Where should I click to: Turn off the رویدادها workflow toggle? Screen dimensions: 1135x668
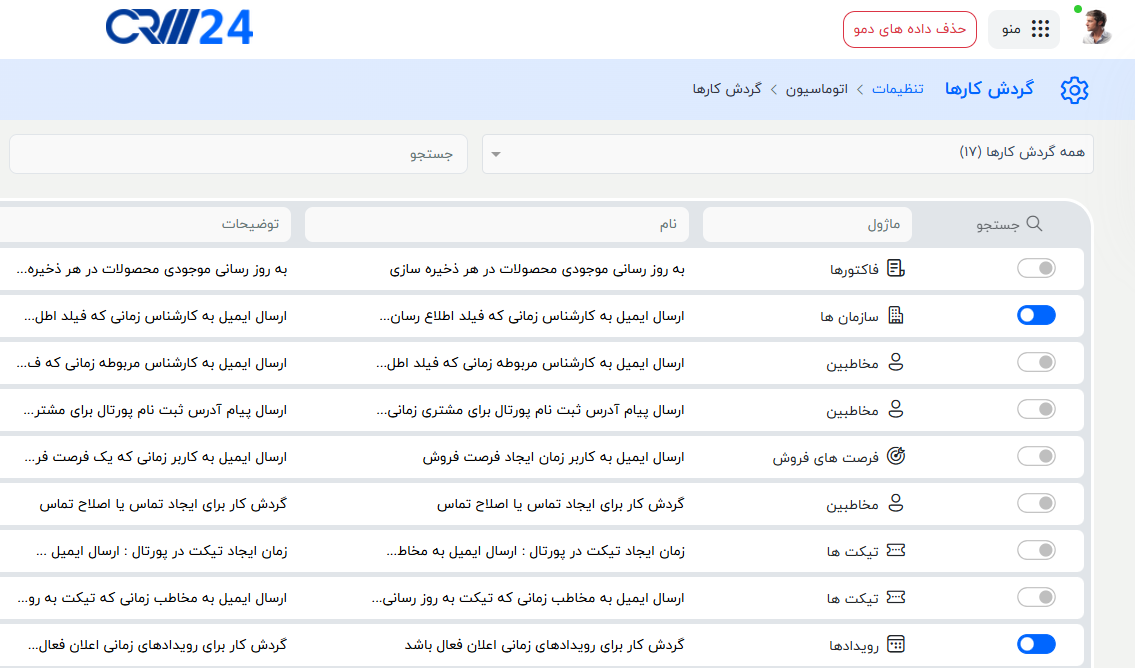[x=1036, y=644]
